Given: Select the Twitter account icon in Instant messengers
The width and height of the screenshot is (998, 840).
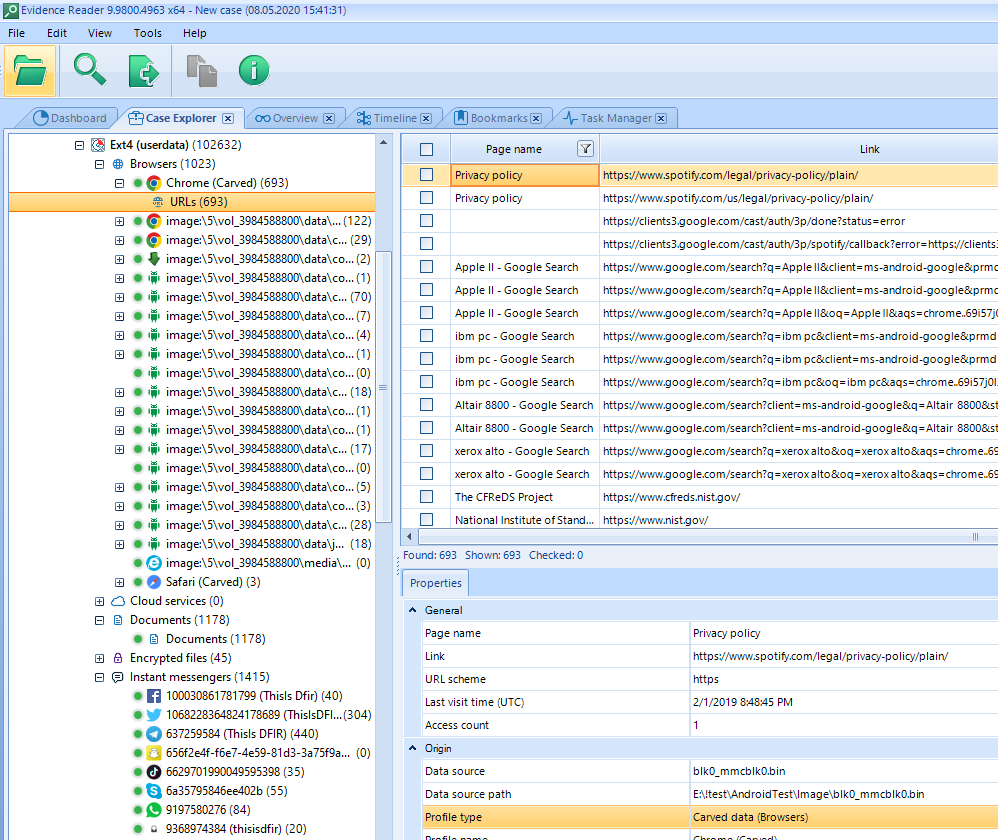Looking at the screenshot, I should point(153,715).
